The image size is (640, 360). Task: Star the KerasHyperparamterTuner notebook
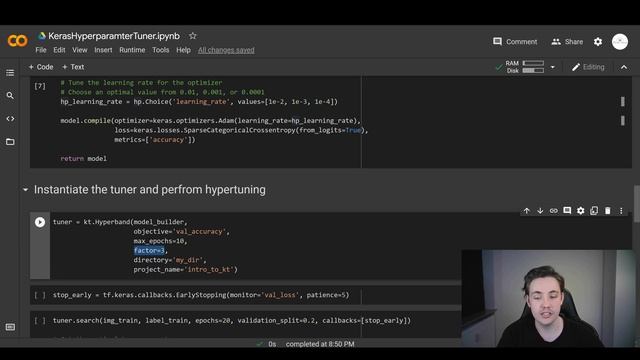tap(193, 36)
